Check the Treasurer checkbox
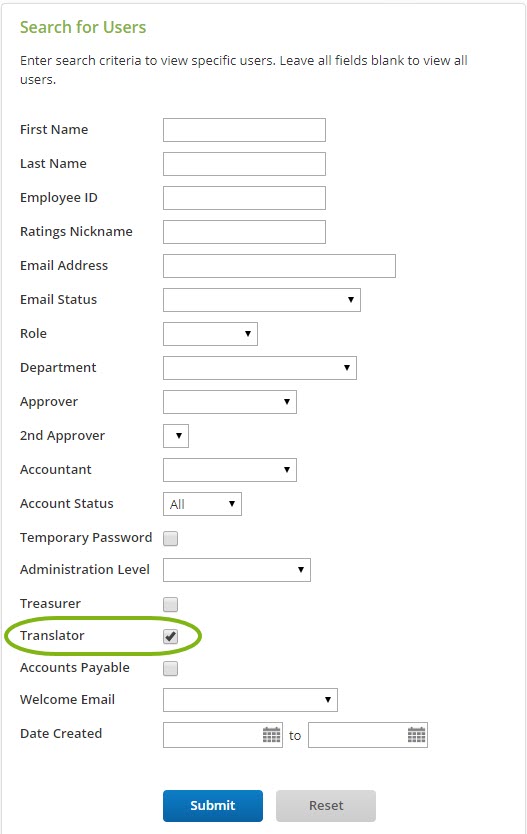This screenshot has width=527, height=834. pos(171,604)
